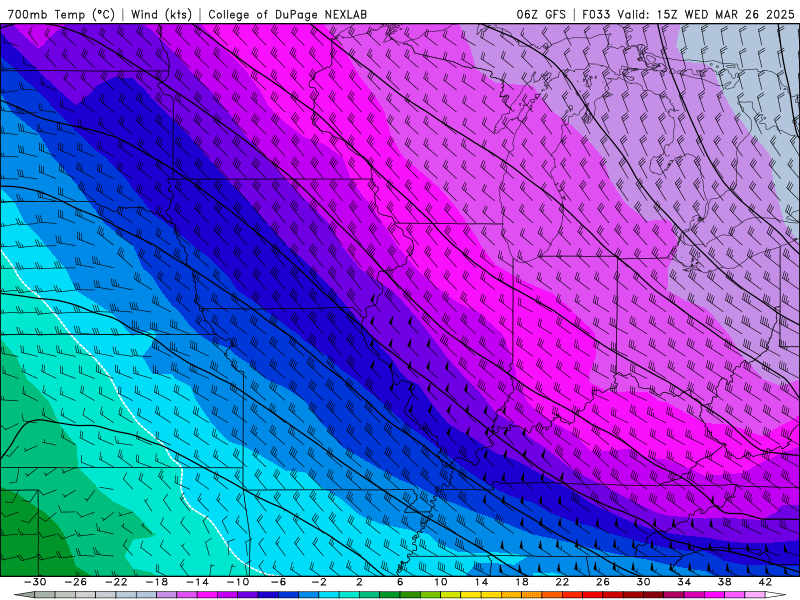800x600 pixels.
Task: Click the -14 legend label
Action: coord(197,582)
